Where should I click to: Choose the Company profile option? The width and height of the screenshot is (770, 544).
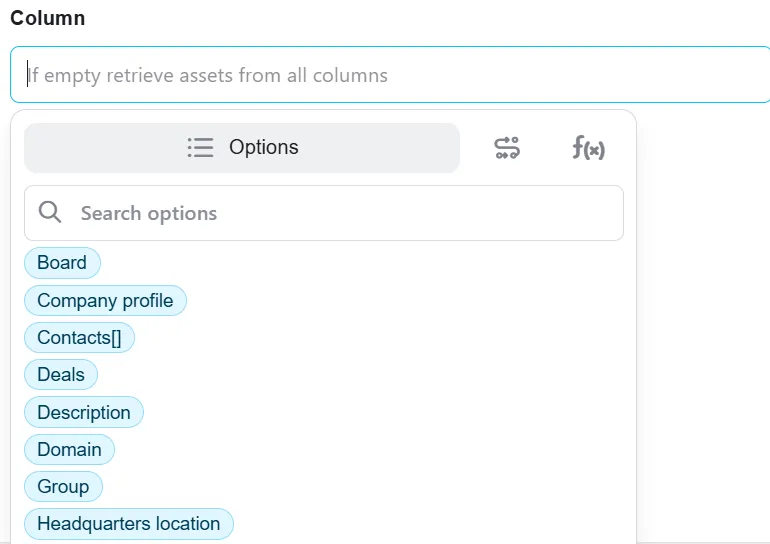coord(105,300)
